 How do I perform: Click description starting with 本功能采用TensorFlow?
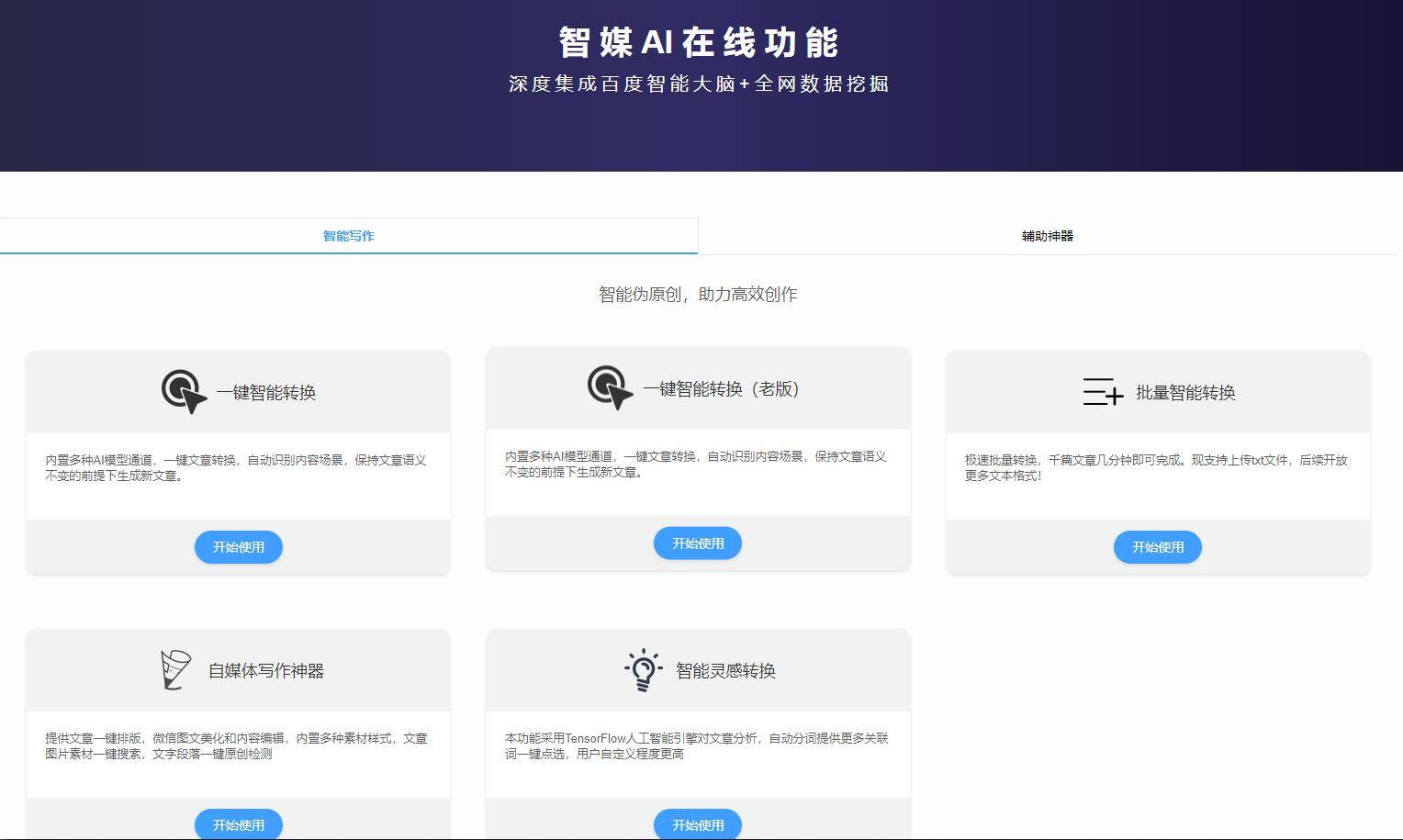696,745
